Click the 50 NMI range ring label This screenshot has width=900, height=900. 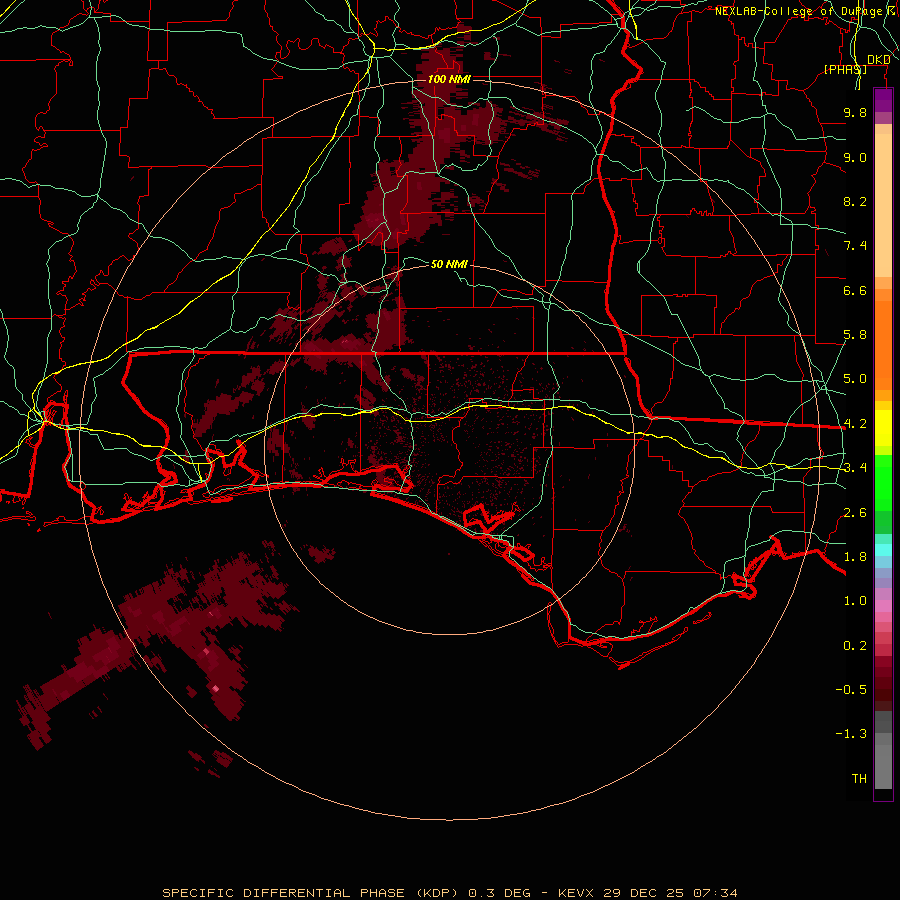pyautogui.click(x=449, y=264)
